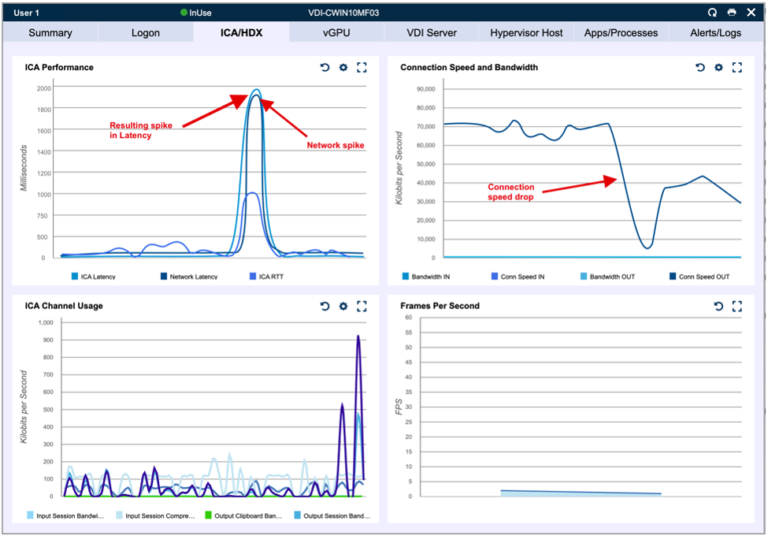
Task: Expand ICA Channel Usage chart fullscreen
Action: 361,306
